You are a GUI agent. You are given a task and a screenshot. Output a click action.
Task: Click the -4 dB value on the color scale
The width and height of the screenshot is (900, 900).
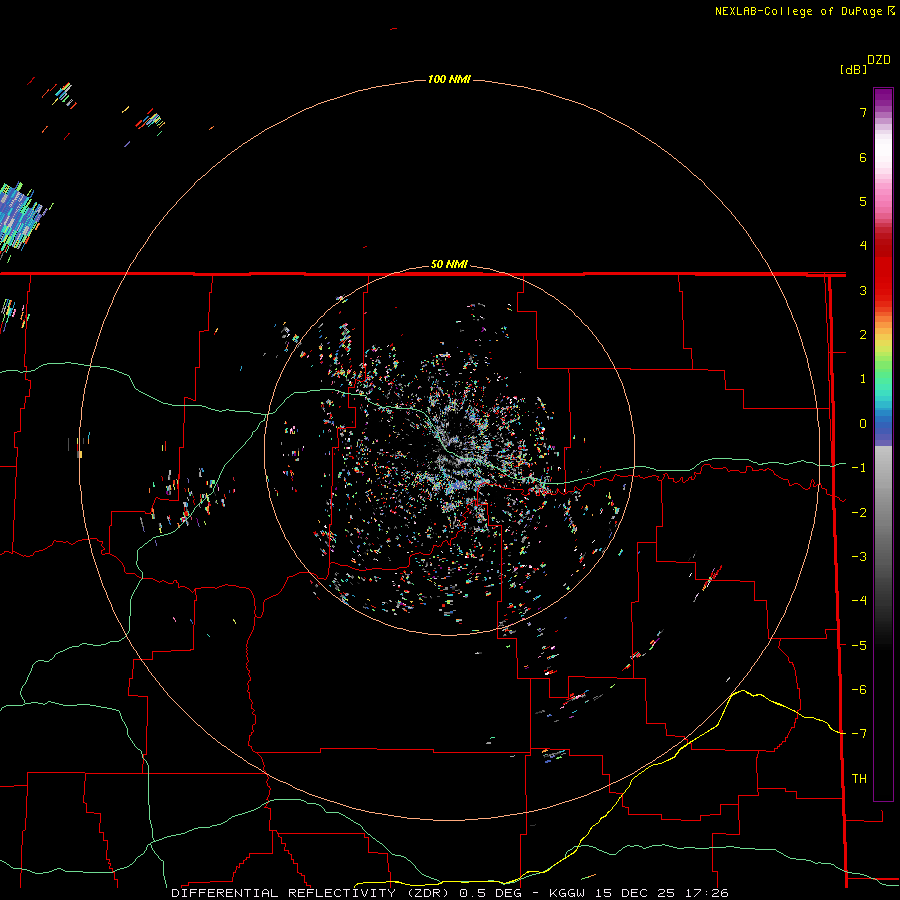pyautogui.click(x=859, y=601)
